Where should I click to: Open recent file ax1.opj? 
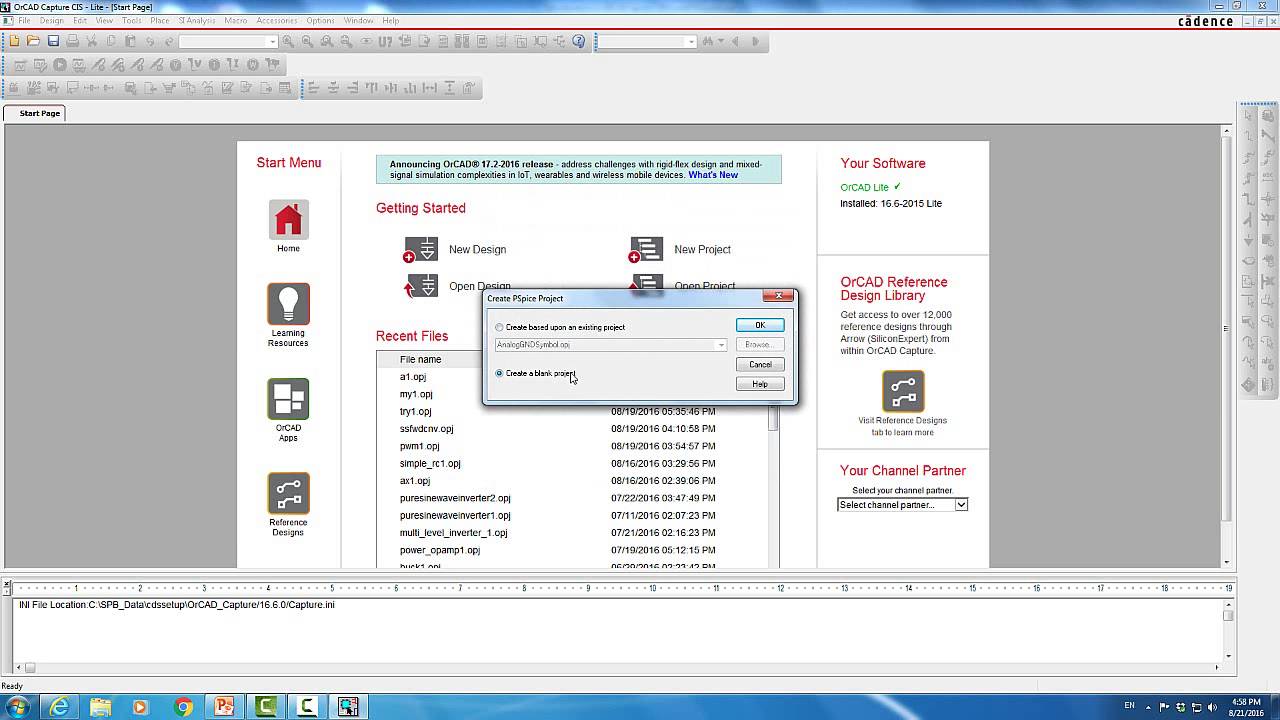[415, 481]
